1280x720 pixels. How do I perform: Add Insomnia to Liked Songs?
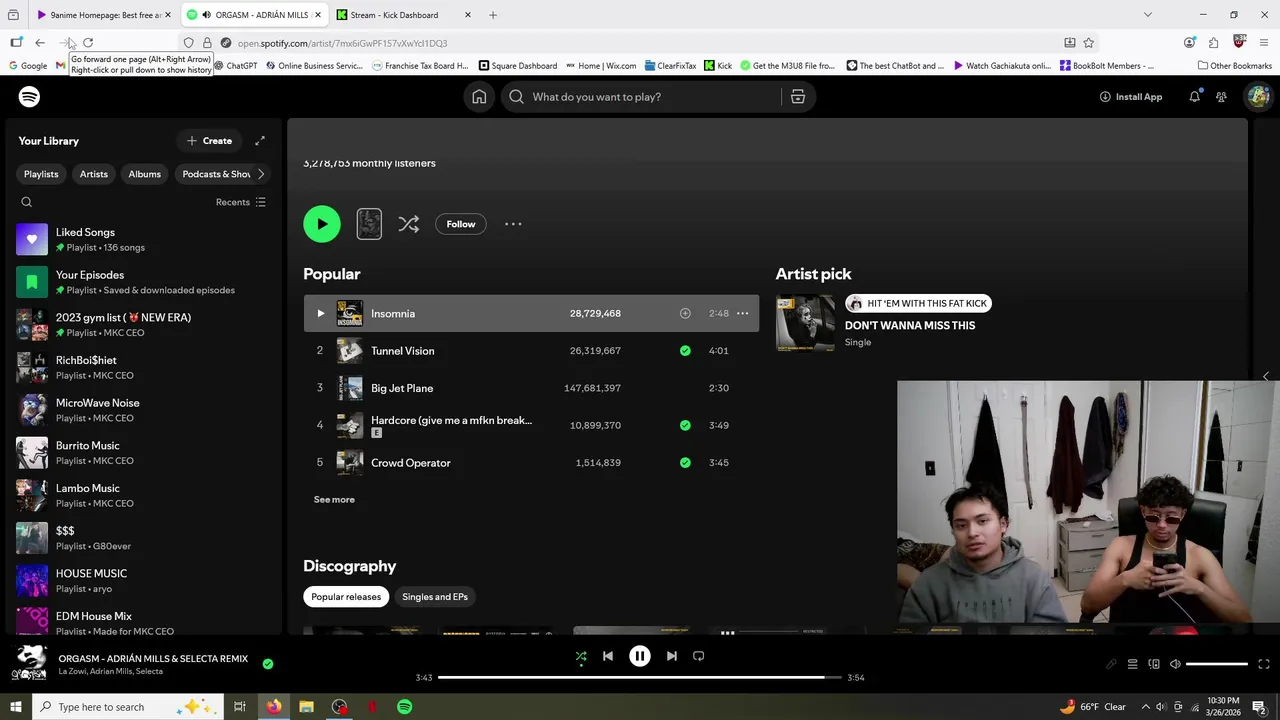coord(685,314)
